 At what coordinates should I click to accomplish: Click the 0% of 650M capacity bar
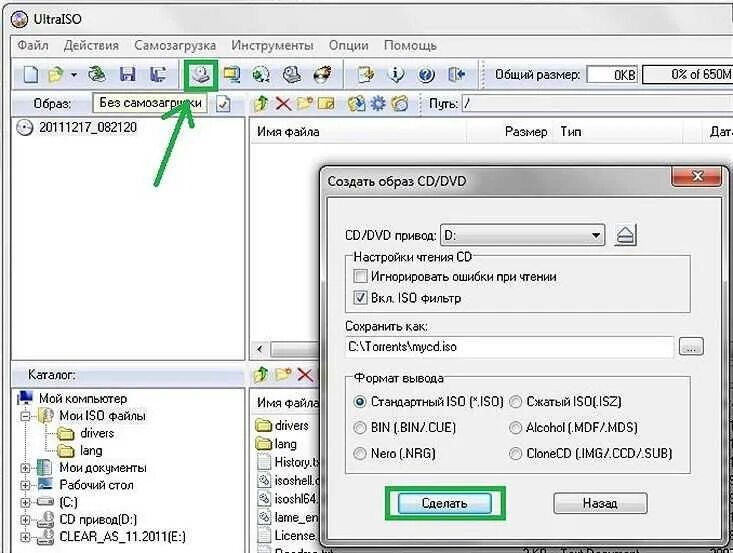[687, 75]
